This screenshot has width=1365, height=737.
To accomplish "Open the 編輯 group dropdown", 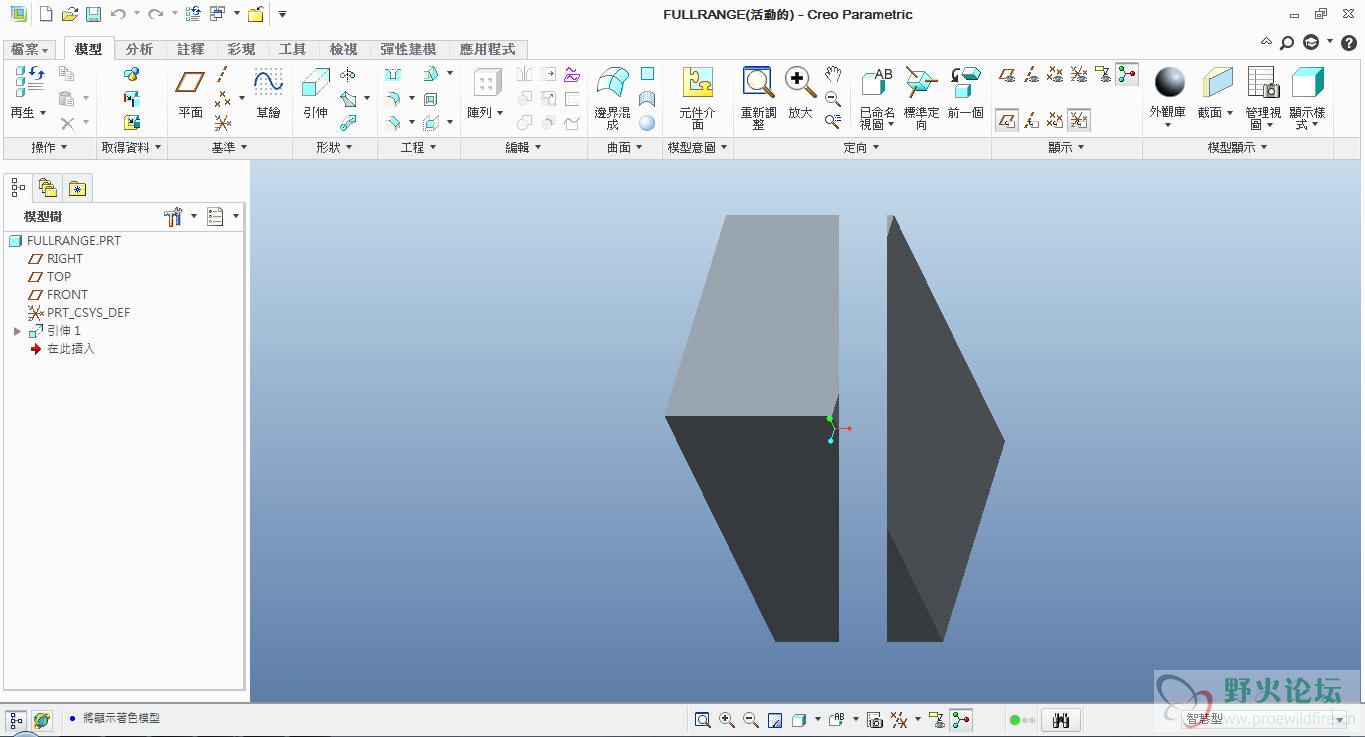I will click(x=523, y=148).
